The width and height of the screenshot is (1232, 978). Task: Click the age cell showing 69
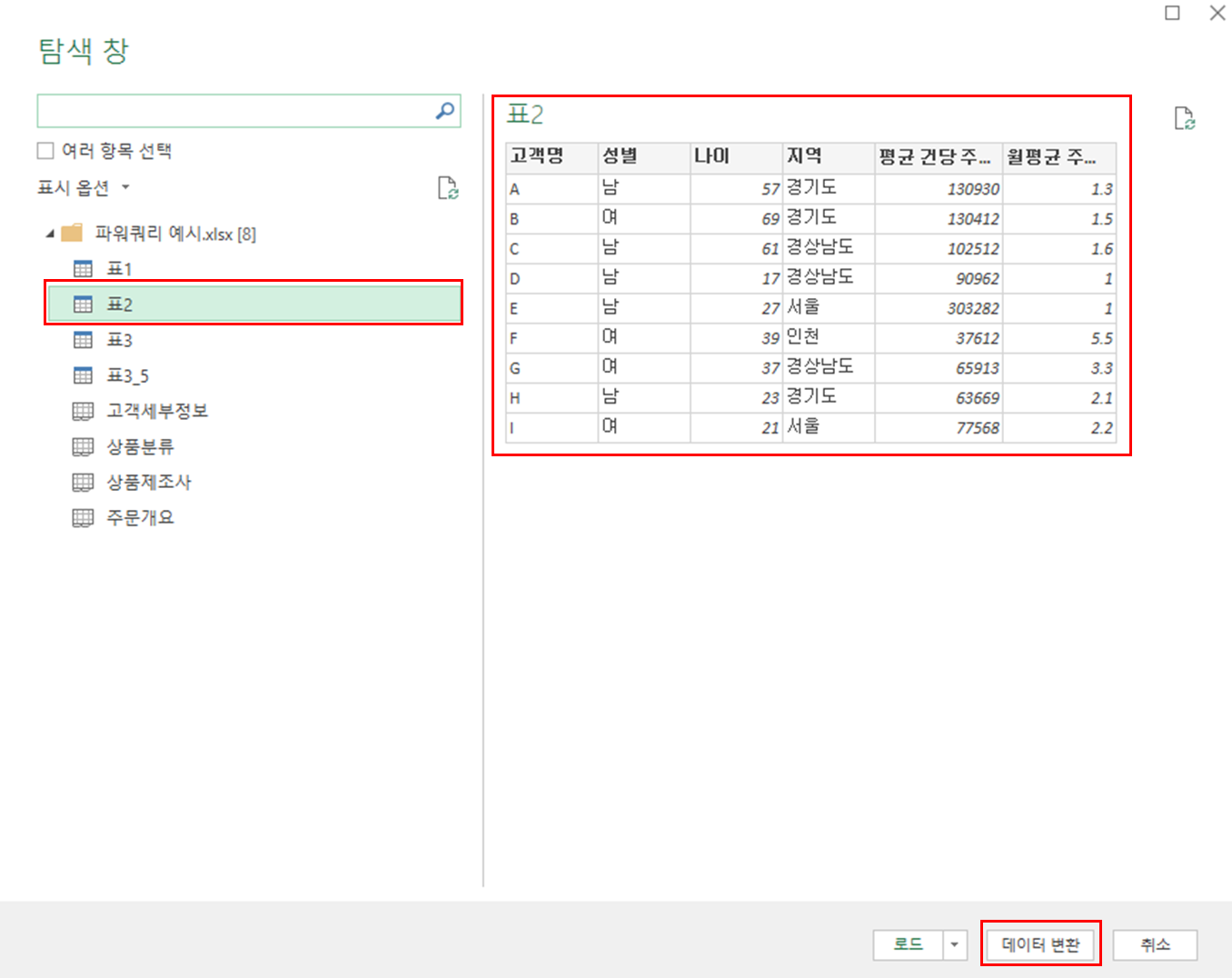737,219
